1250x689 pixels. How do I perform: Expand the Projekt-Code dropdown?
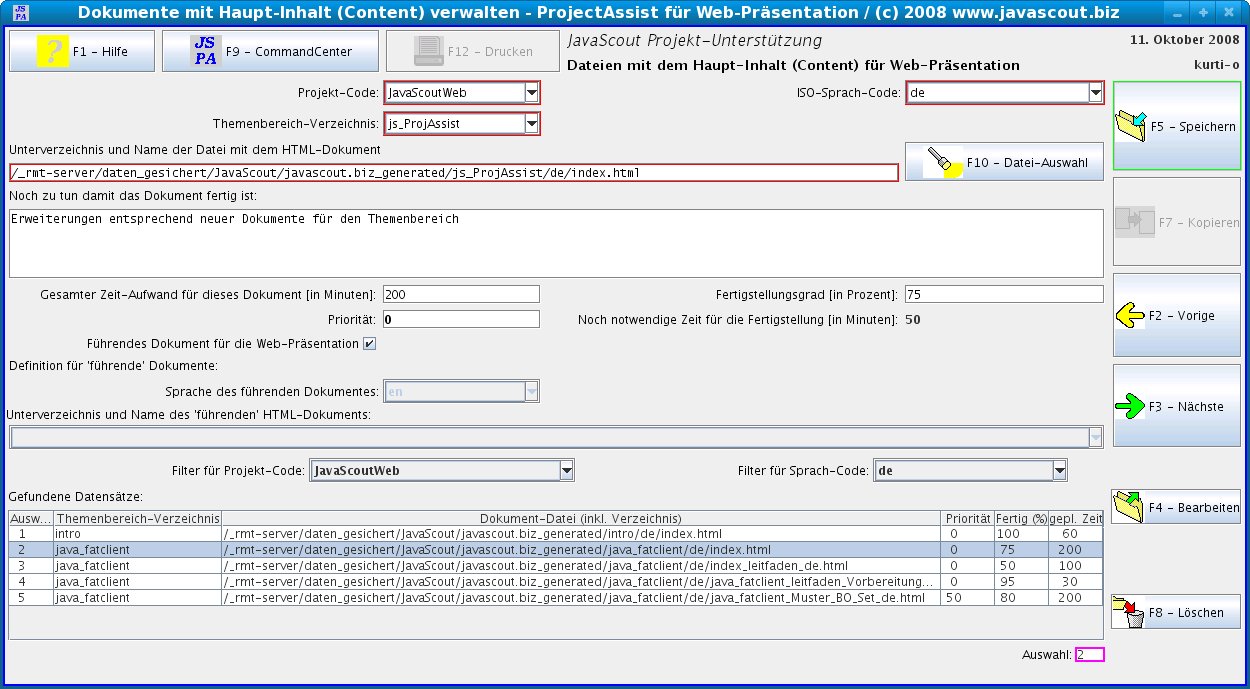[x=531, y=93]
